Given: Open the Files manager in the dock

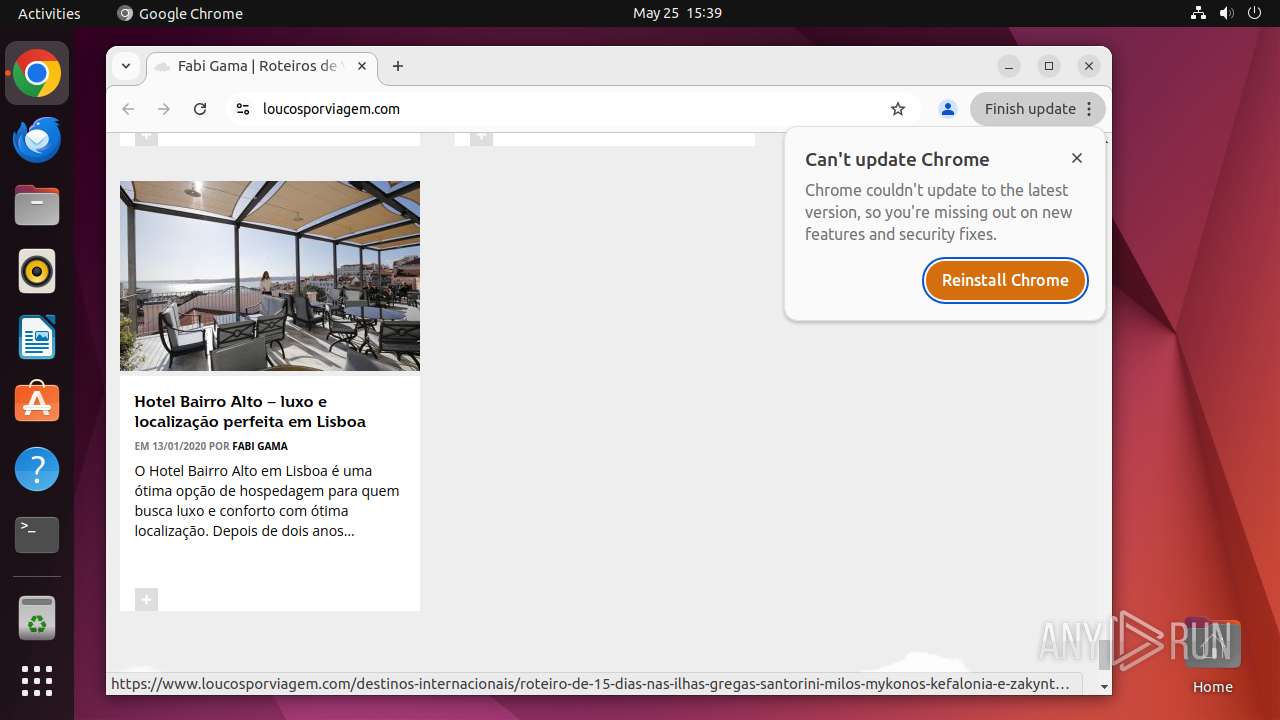Looking at the screenshot, I should (37, 206).
